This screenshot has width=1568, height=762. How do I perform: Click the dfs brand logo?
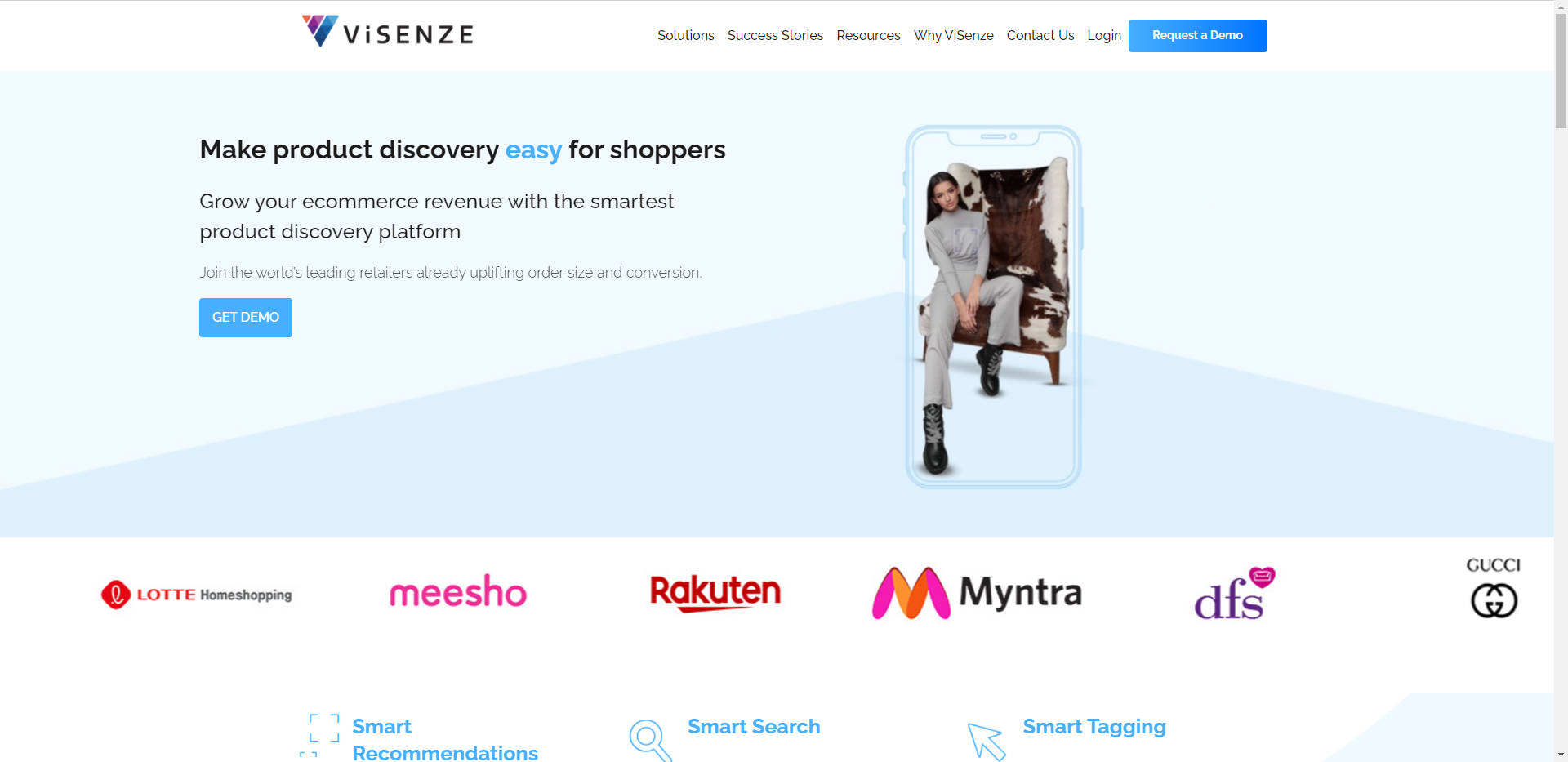tap(1235, 593)
